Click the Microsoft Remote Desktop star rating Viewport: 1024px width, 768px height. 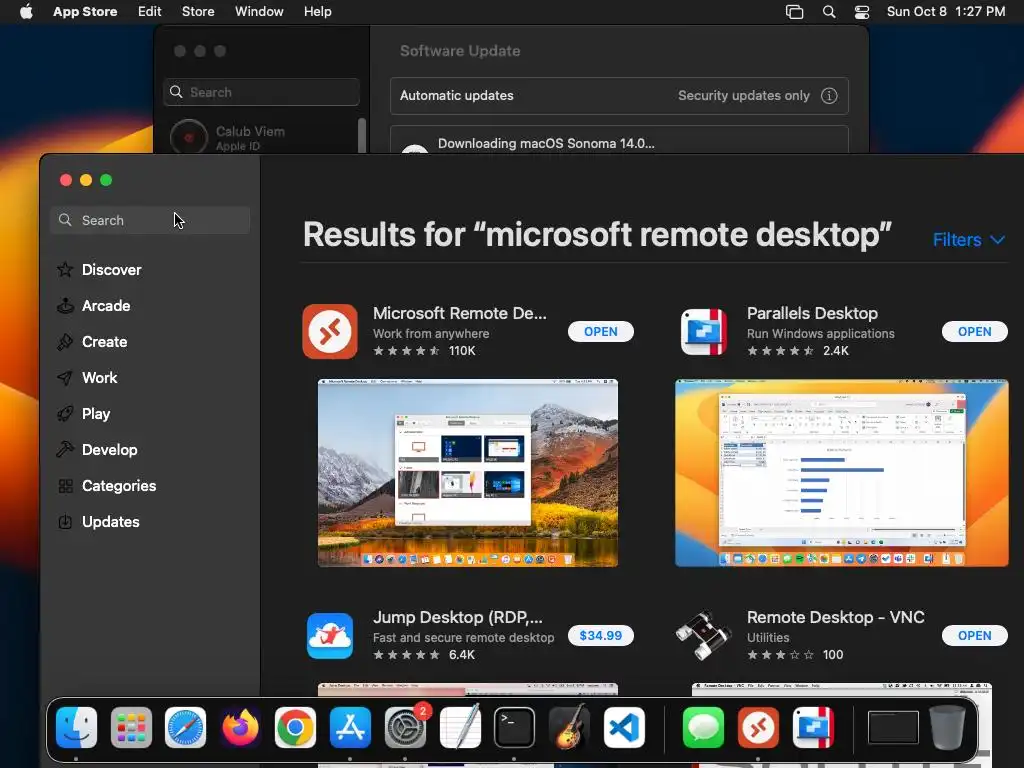pos(406,351)
